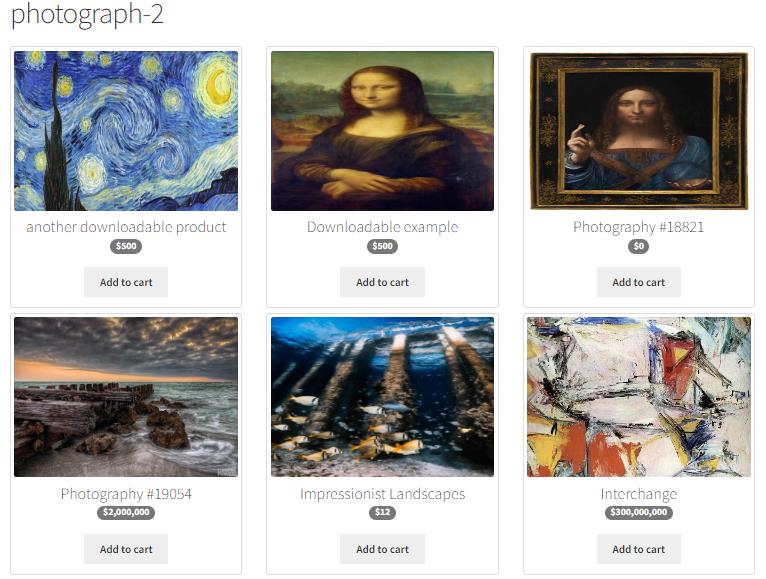The height and width of the screenshot is (579, 766).
Task: Add Photography #19054 to cart
Action: [x=126, y=549]
